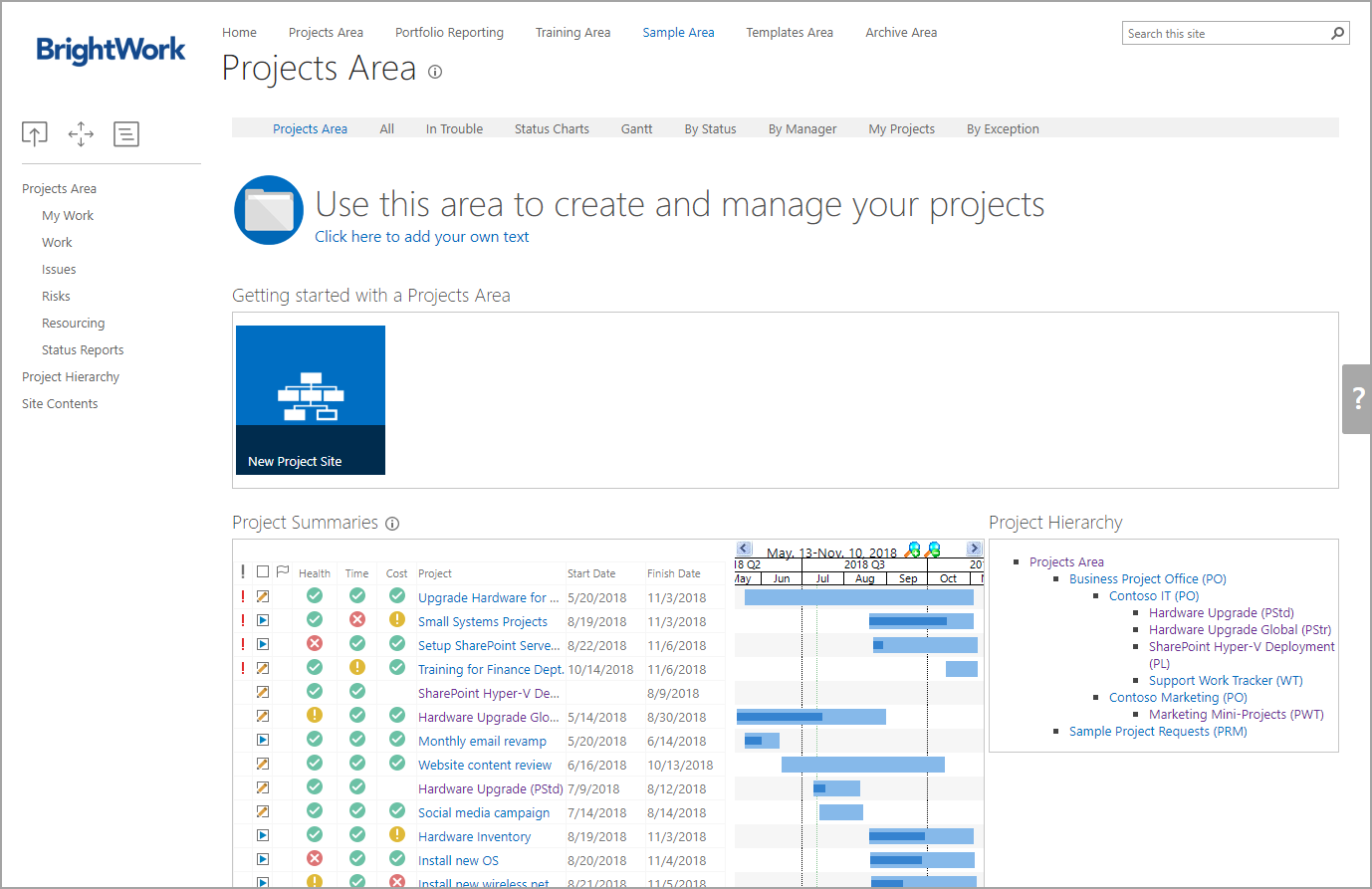Open the New Project Site tile

tap(311, 400)
